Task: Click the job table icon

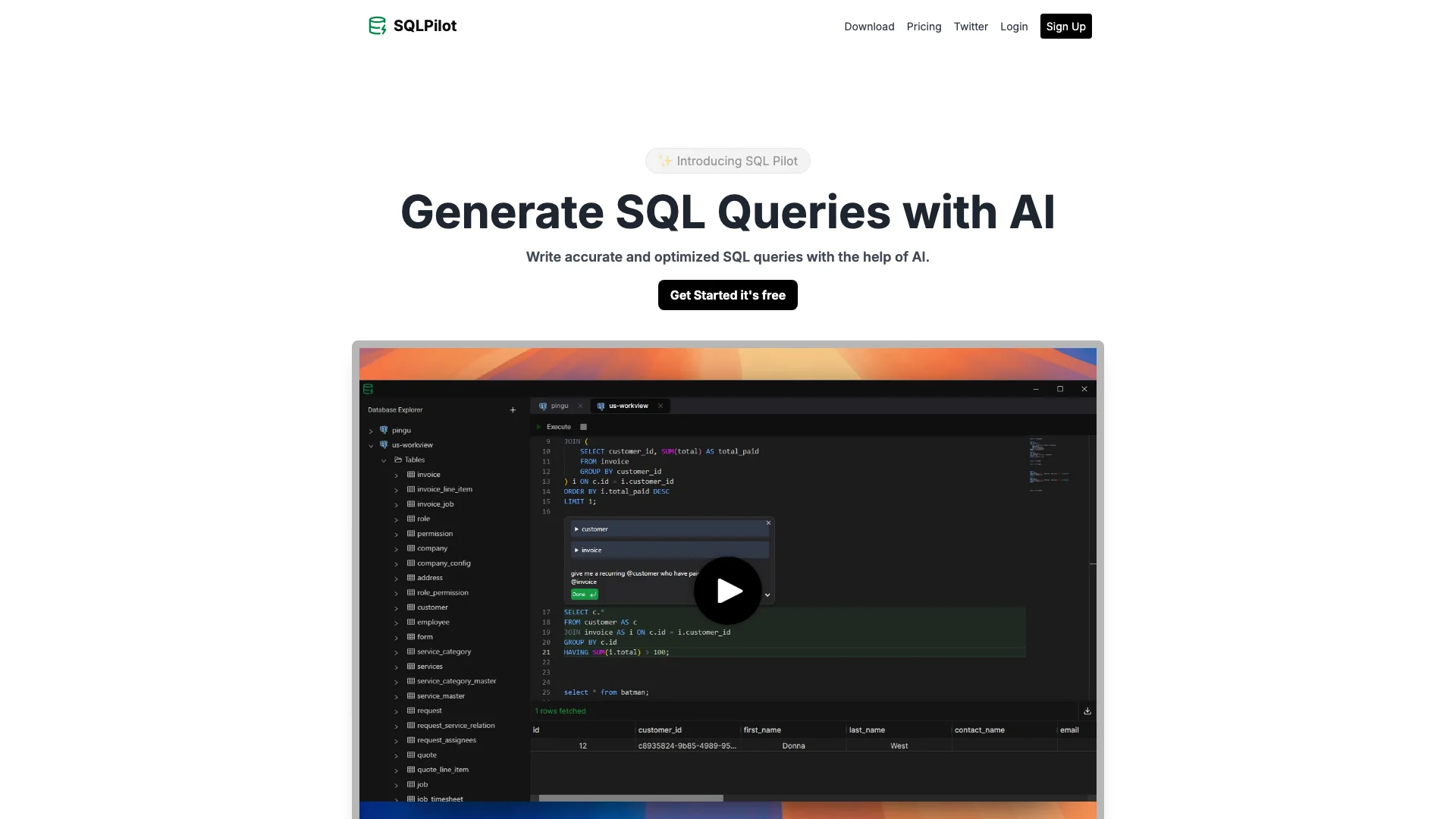Action: (411, 785)
